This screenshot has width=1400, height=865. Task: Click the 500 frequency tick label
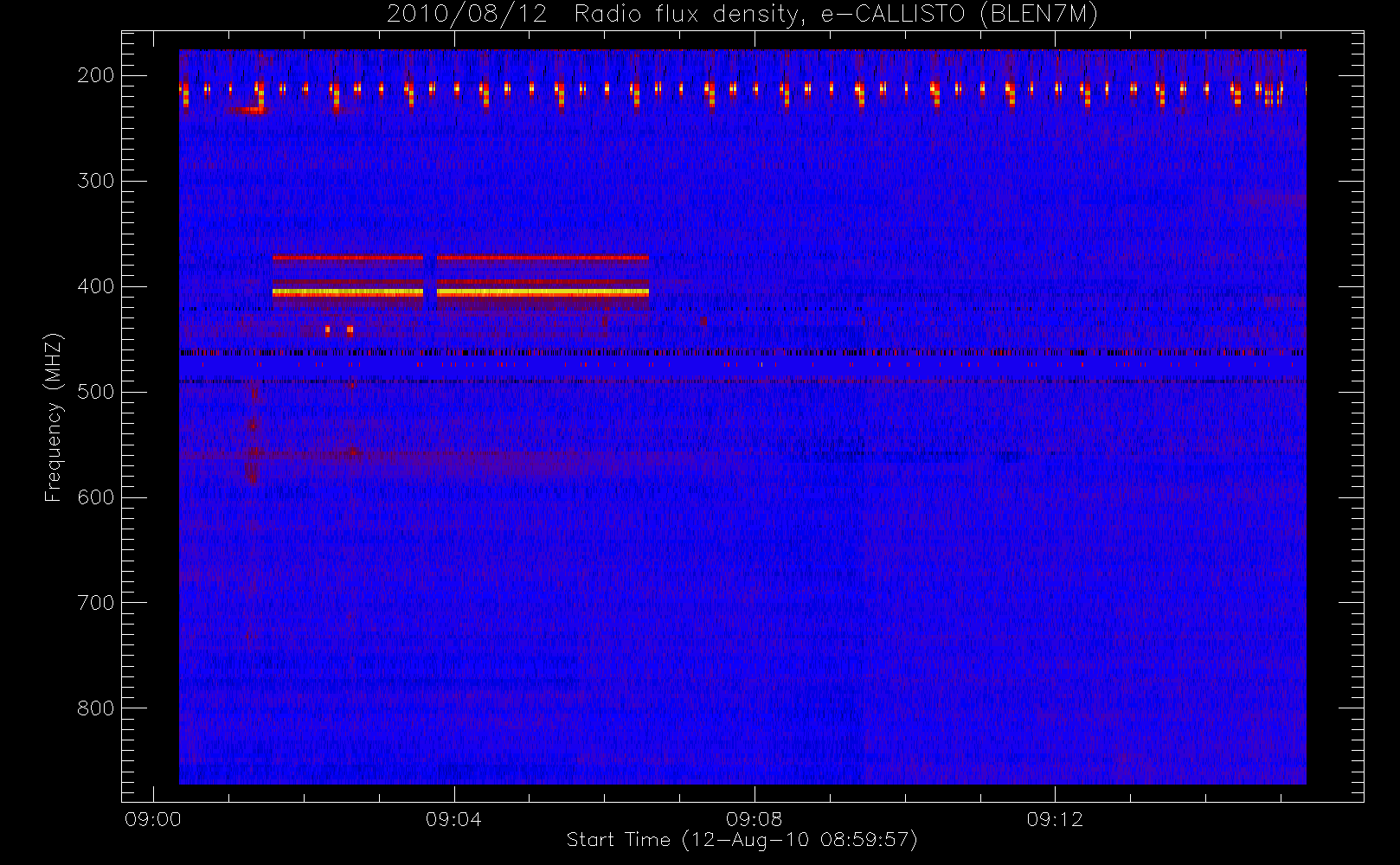coord(96,392)
